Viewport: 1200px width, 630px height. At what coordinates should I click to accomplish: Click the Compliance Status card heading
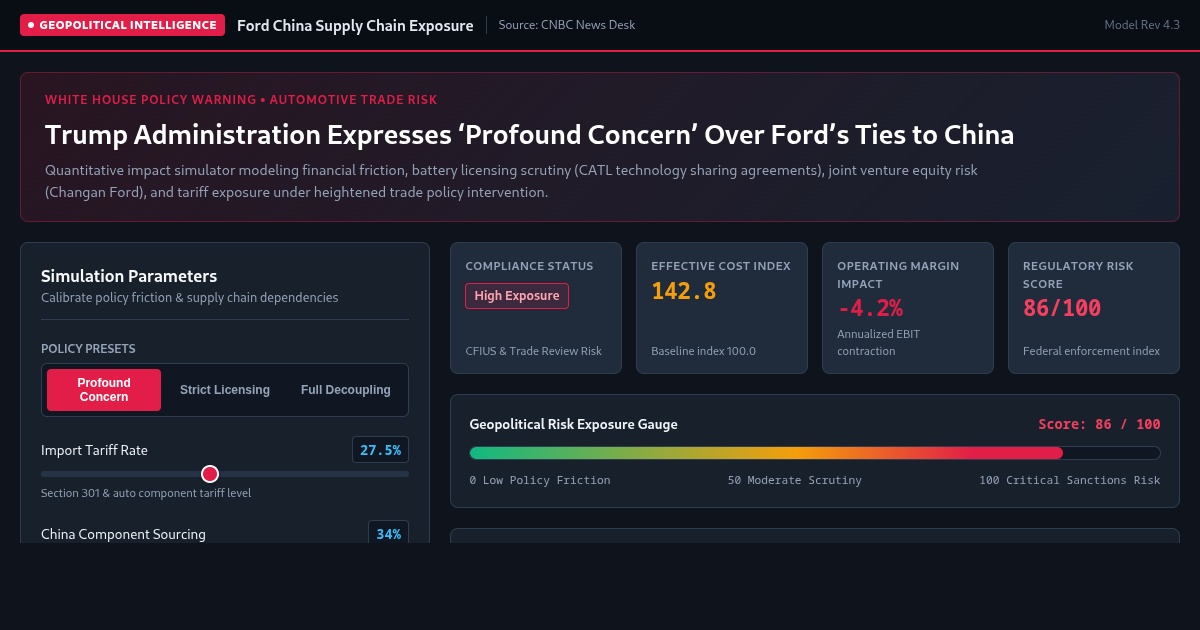(x=529, y=266)
